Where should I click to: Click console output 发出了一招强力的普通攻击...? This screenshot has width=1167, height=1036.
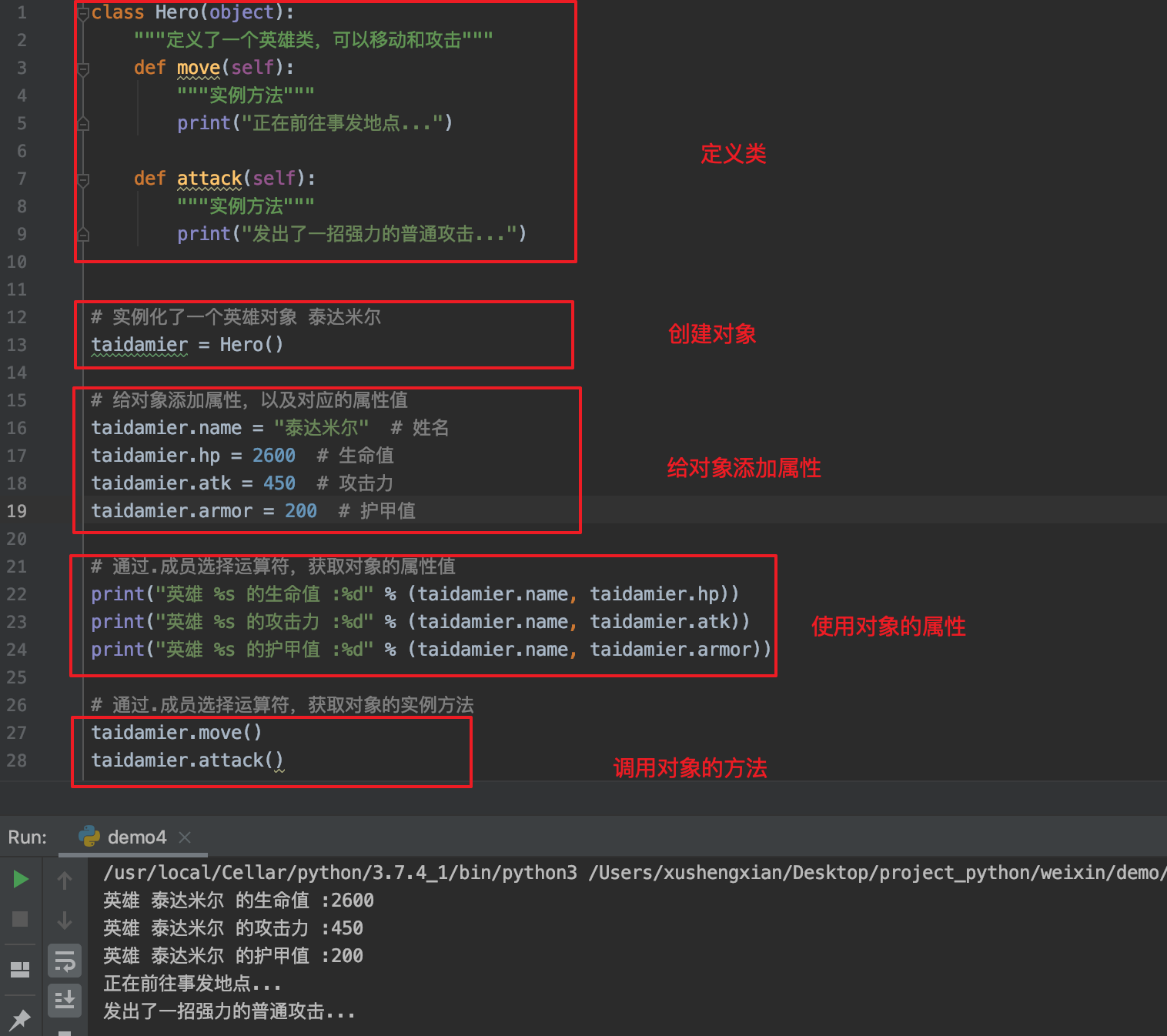point(229,1011)
